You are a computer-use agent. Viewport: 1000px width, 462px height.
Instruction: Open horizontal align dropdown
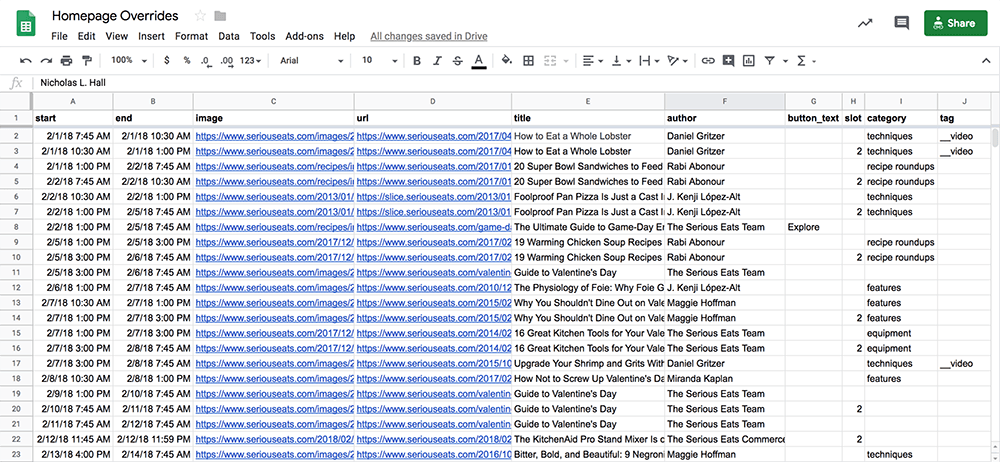(592, 61)
